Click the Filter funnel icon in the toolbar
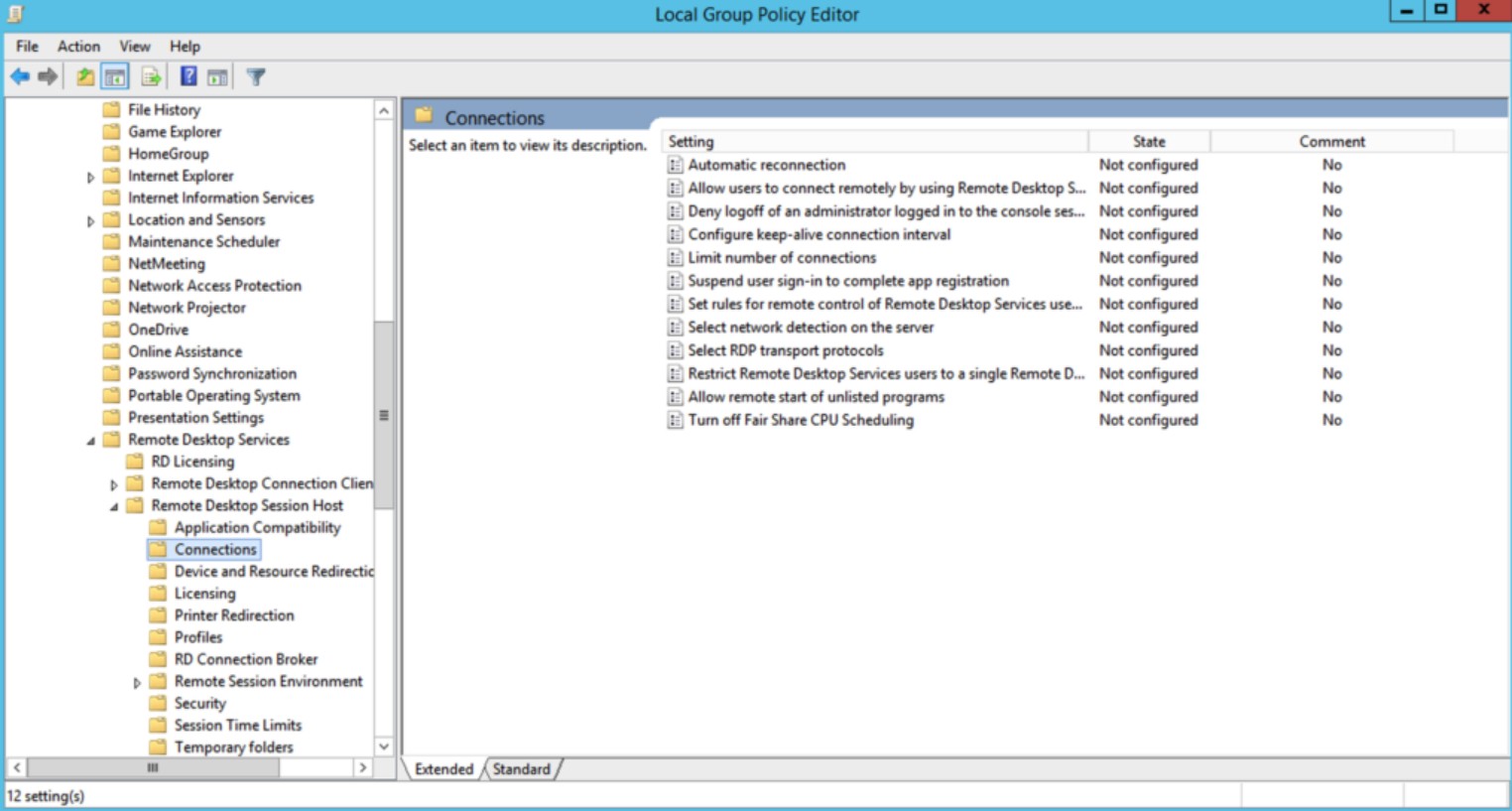Image resolution: width=1512 pixels, height=811 pixels. [x=256, y=76]
